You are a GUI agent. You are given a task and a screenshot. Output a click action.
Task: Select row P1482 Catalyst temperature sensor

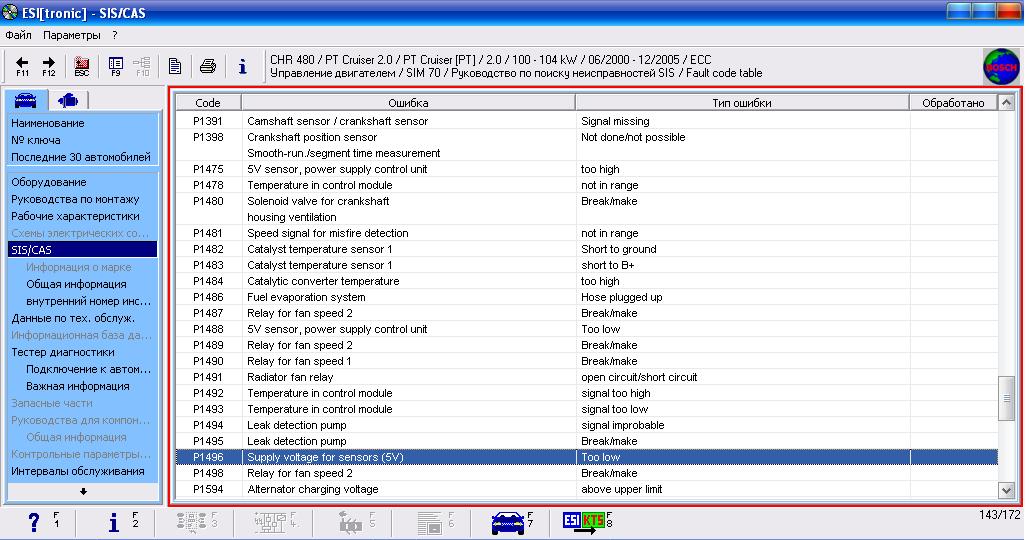click(x=587, y=249)
